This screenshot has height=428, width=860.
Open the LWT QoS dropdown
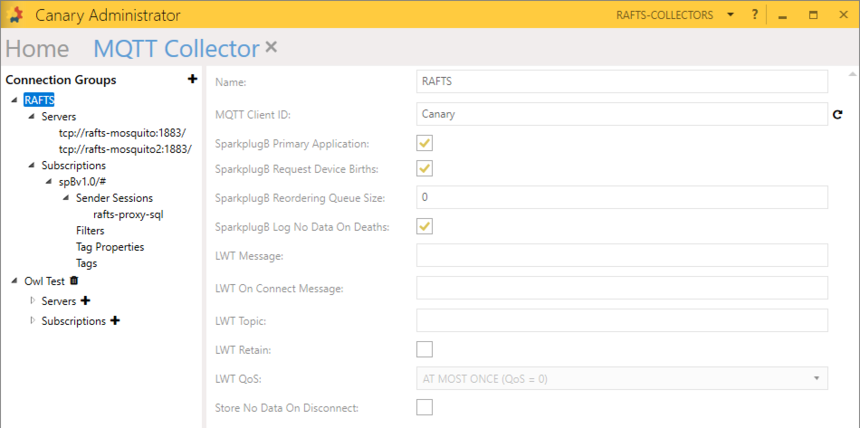[621, 379]
